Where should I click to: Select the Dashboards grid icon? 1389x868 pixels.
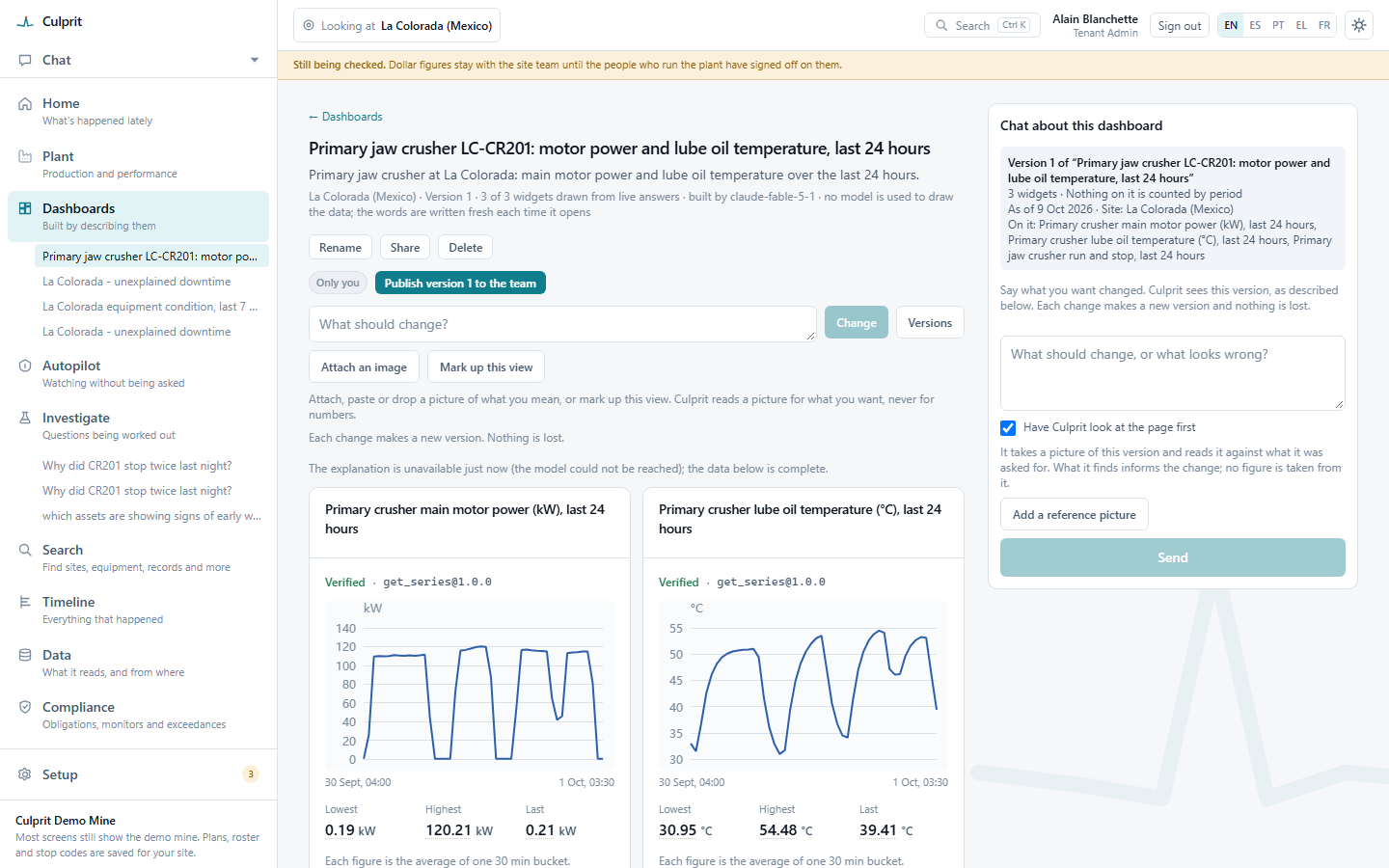pos(25,208)
